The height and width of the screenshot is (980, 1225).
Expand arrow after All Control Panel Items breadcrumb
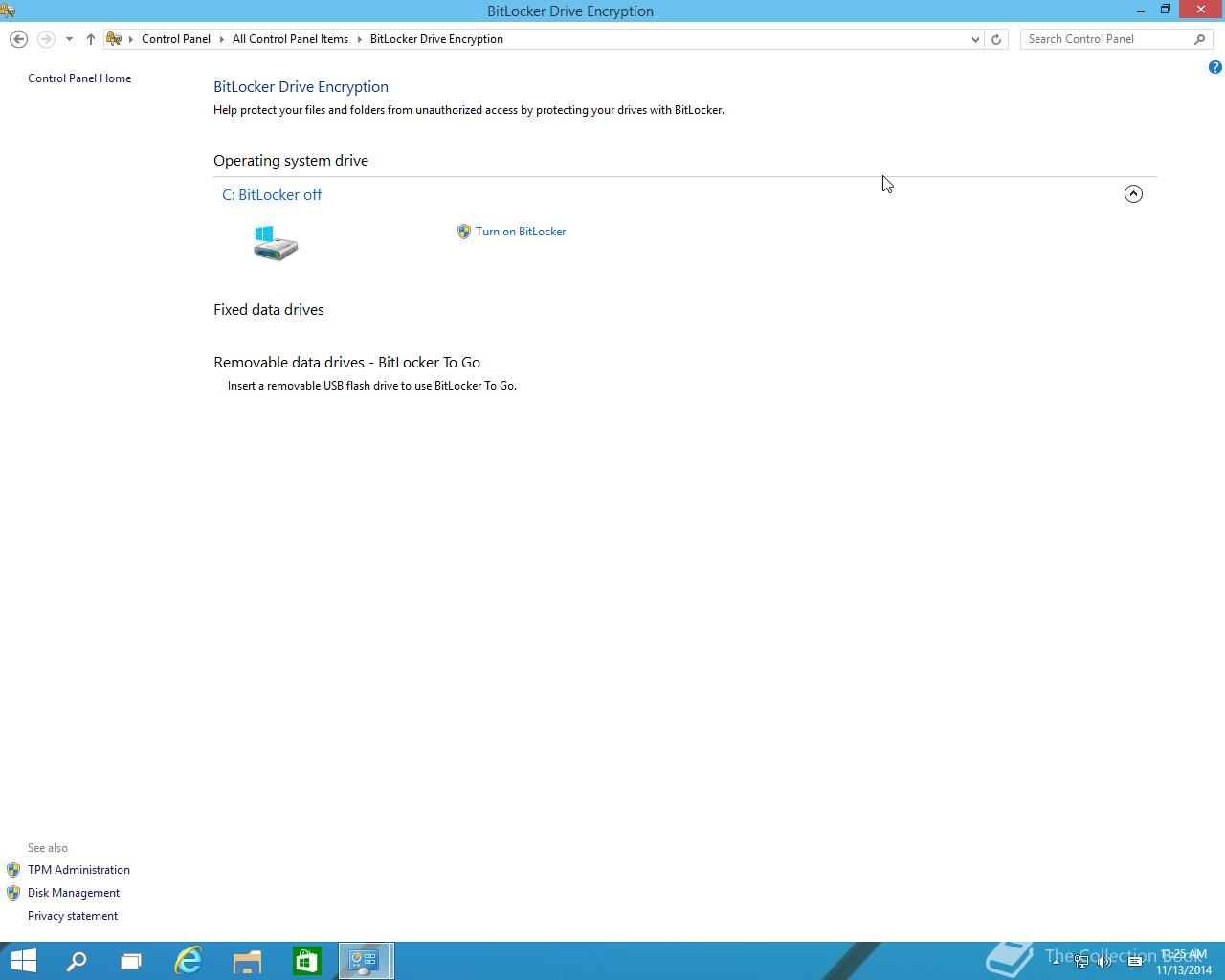(360, 39)
